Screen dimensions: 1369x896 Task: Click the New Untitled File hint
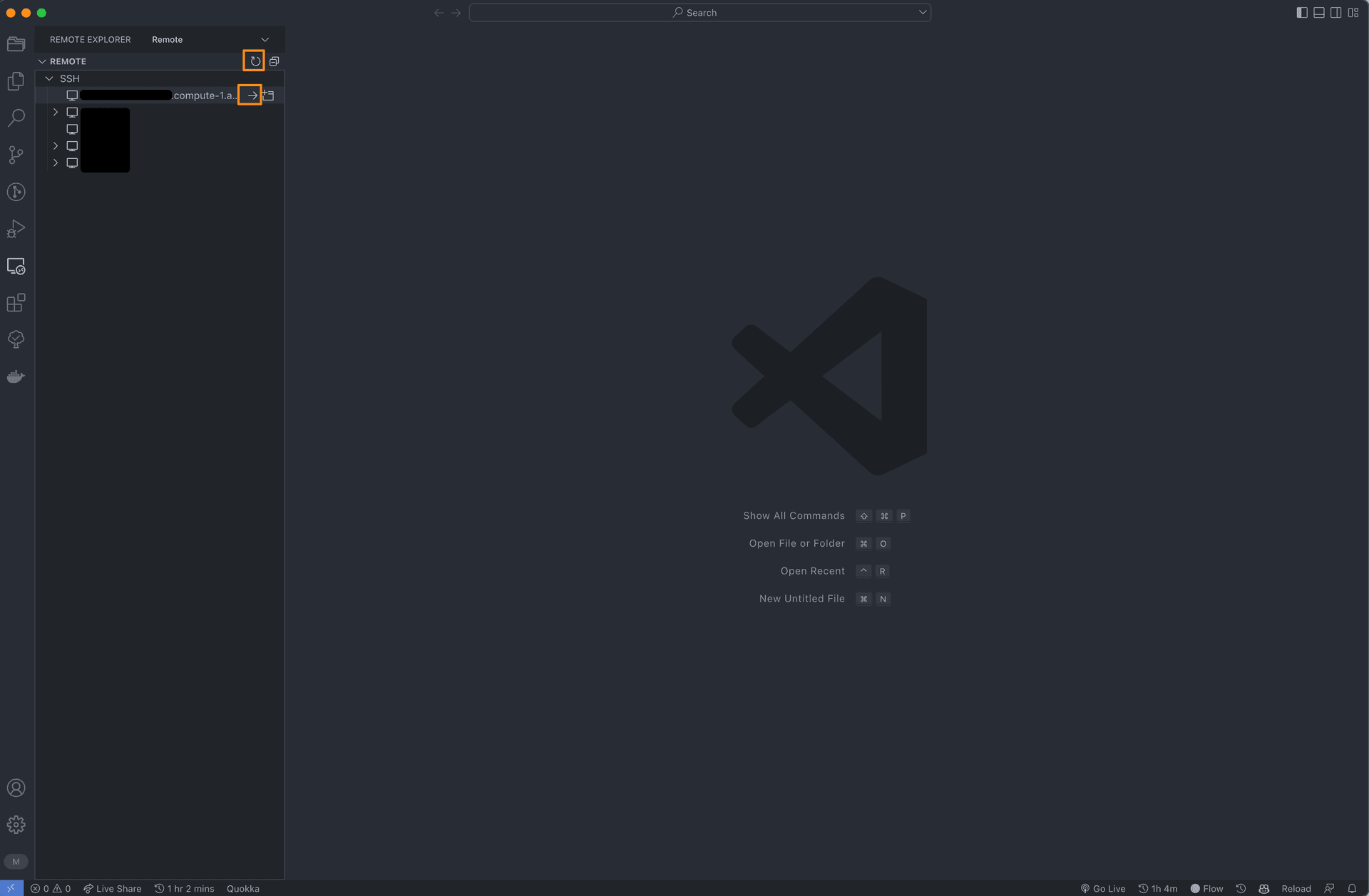coord(801,599)
